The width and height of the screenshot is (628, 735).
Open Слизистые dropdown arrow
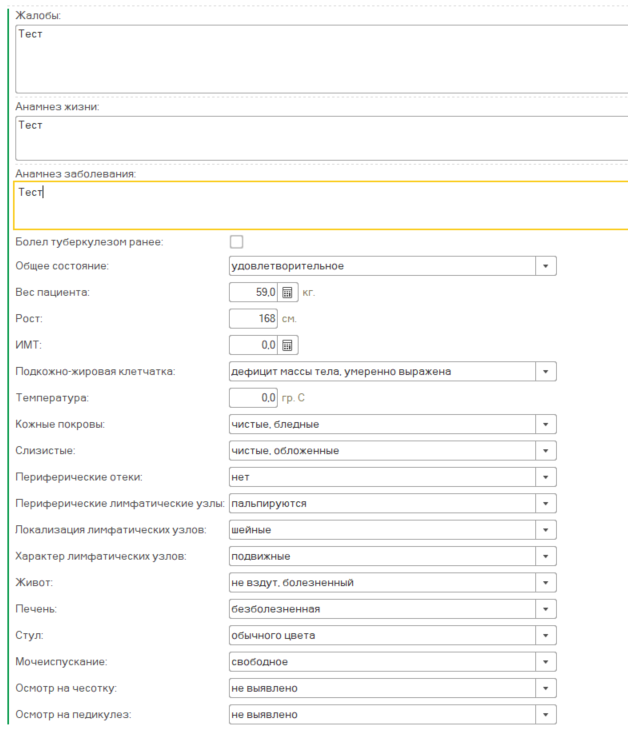[546, 450]
